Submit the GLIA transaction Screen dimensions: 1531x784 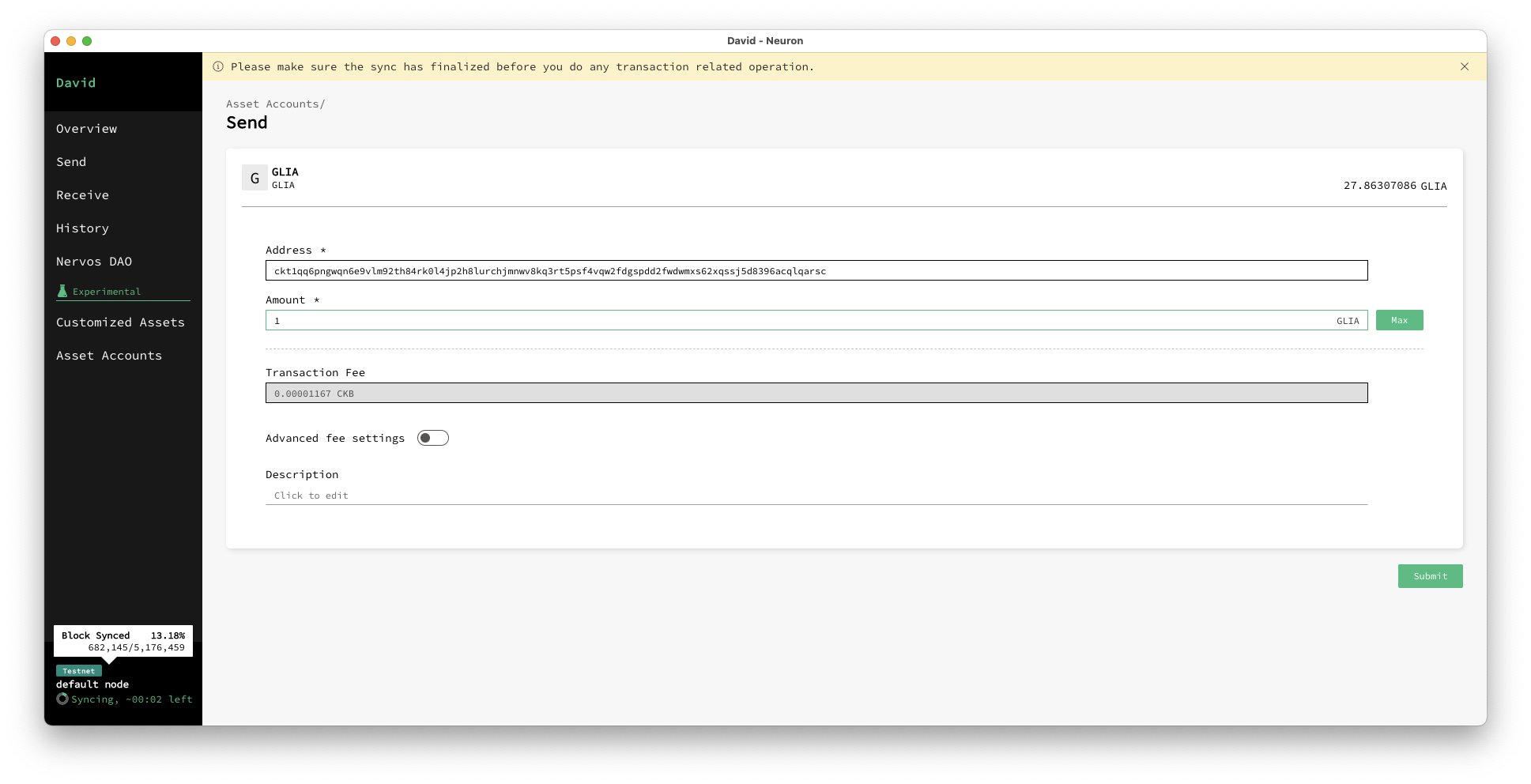[x=1430, y=576]
